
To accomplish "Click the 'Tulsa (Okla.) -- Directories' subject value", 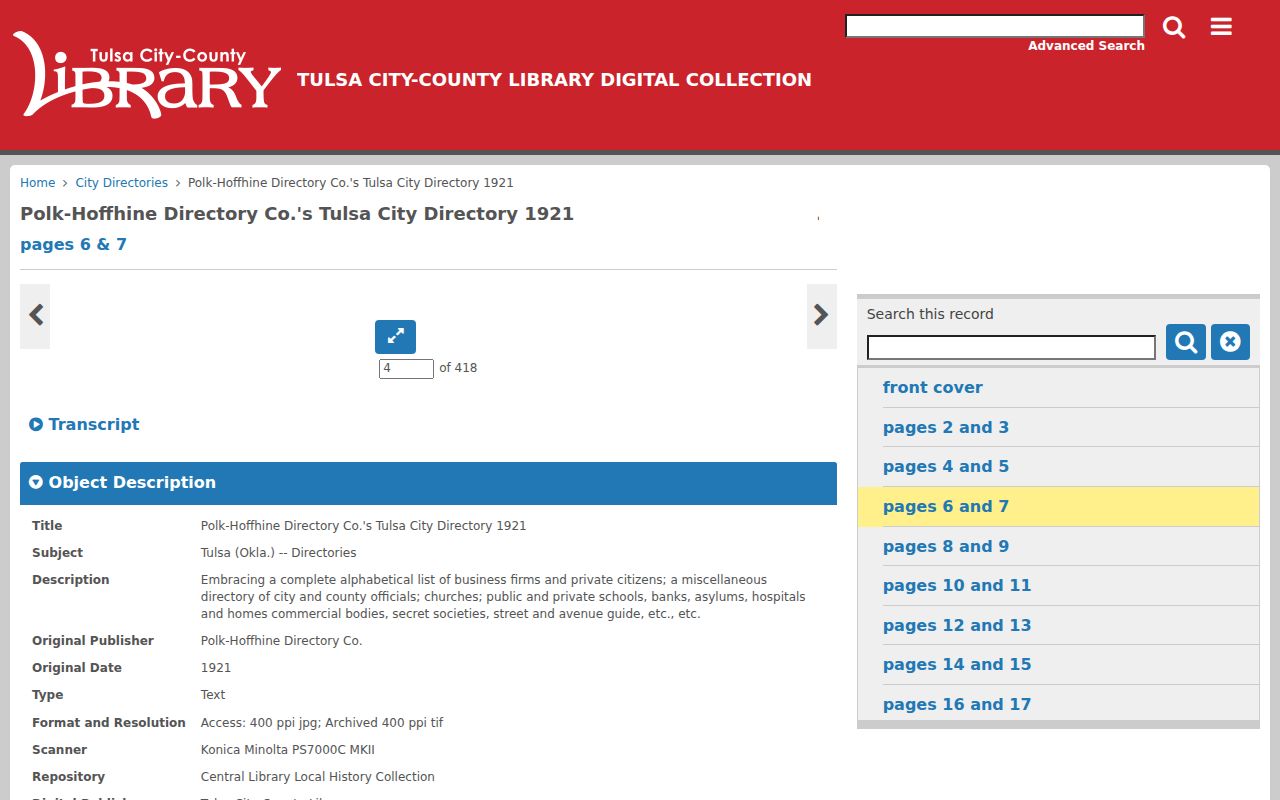I will 278,553.
